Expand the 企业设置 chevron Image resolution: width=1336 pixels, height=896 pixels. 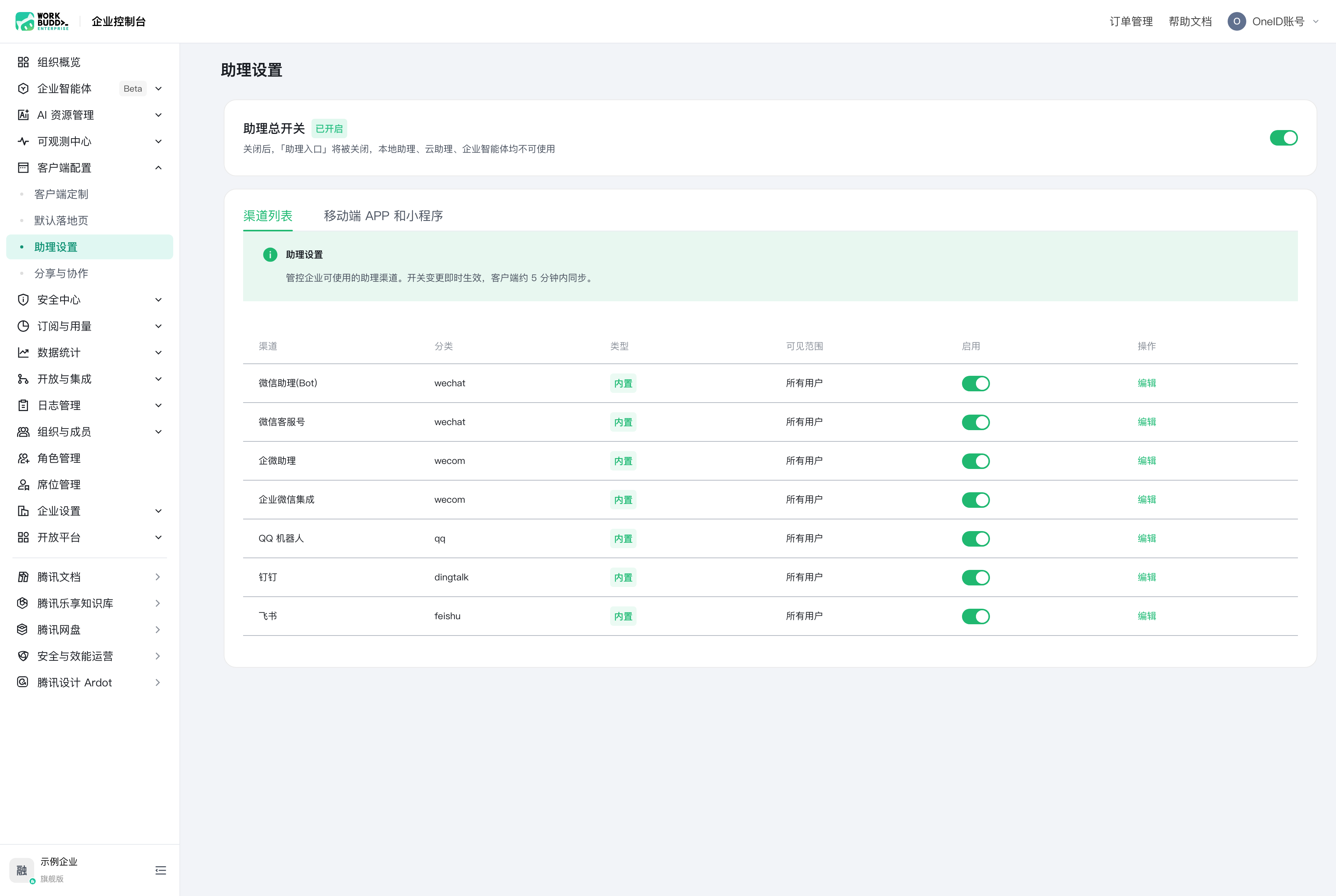(158, 511)
